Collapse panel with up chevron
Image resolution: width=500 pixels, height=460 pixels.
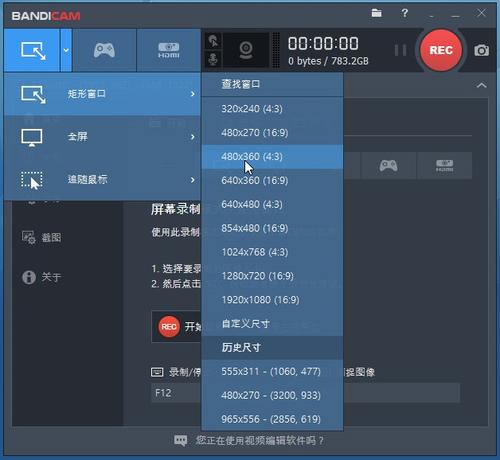[x=481, y=85]
